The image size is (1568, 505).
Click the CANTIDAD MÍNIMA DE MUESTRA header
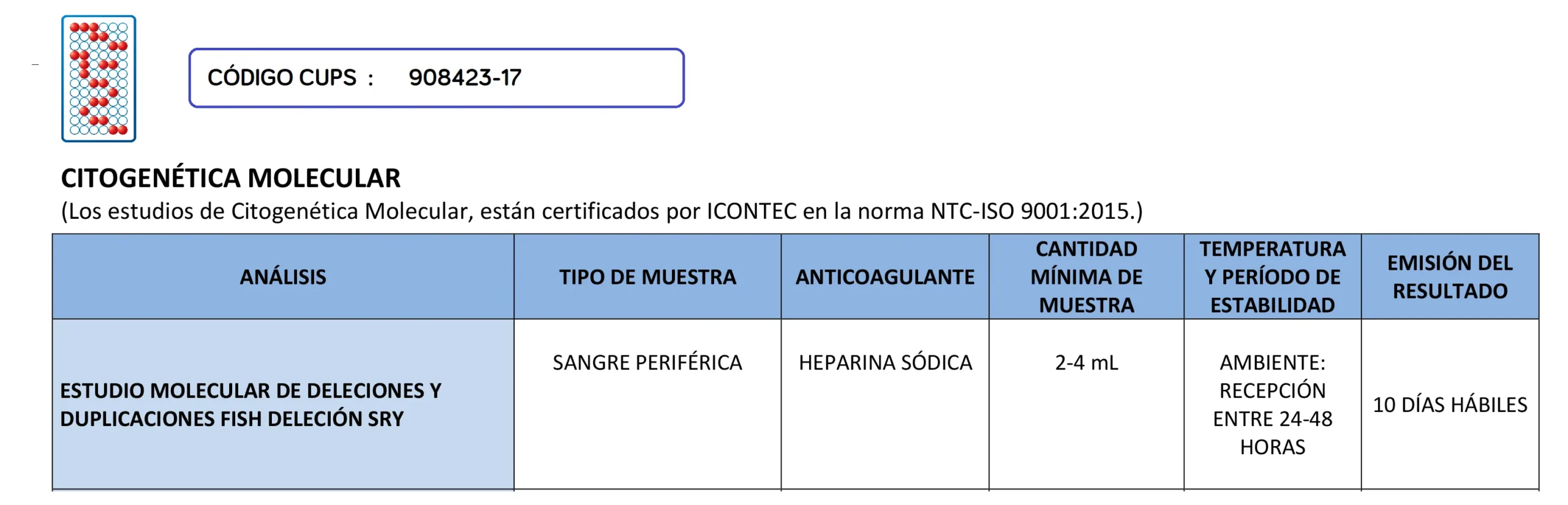coord(1087,277)
